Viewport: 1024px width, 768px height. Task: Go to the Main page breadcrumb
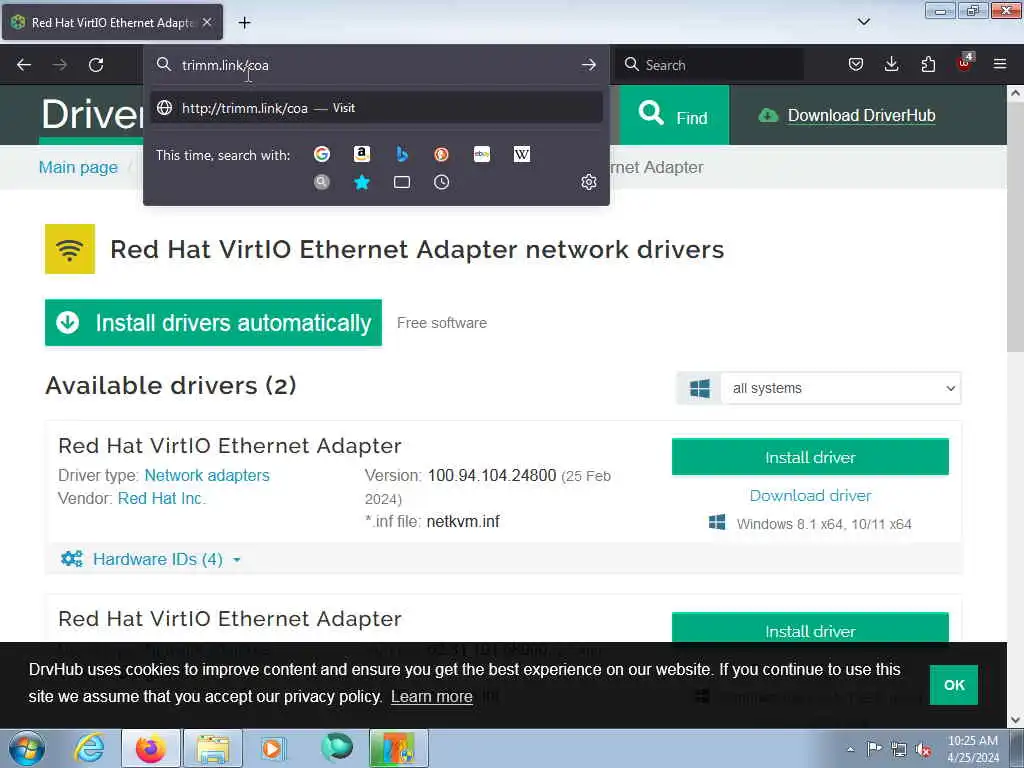click(78, 167)
